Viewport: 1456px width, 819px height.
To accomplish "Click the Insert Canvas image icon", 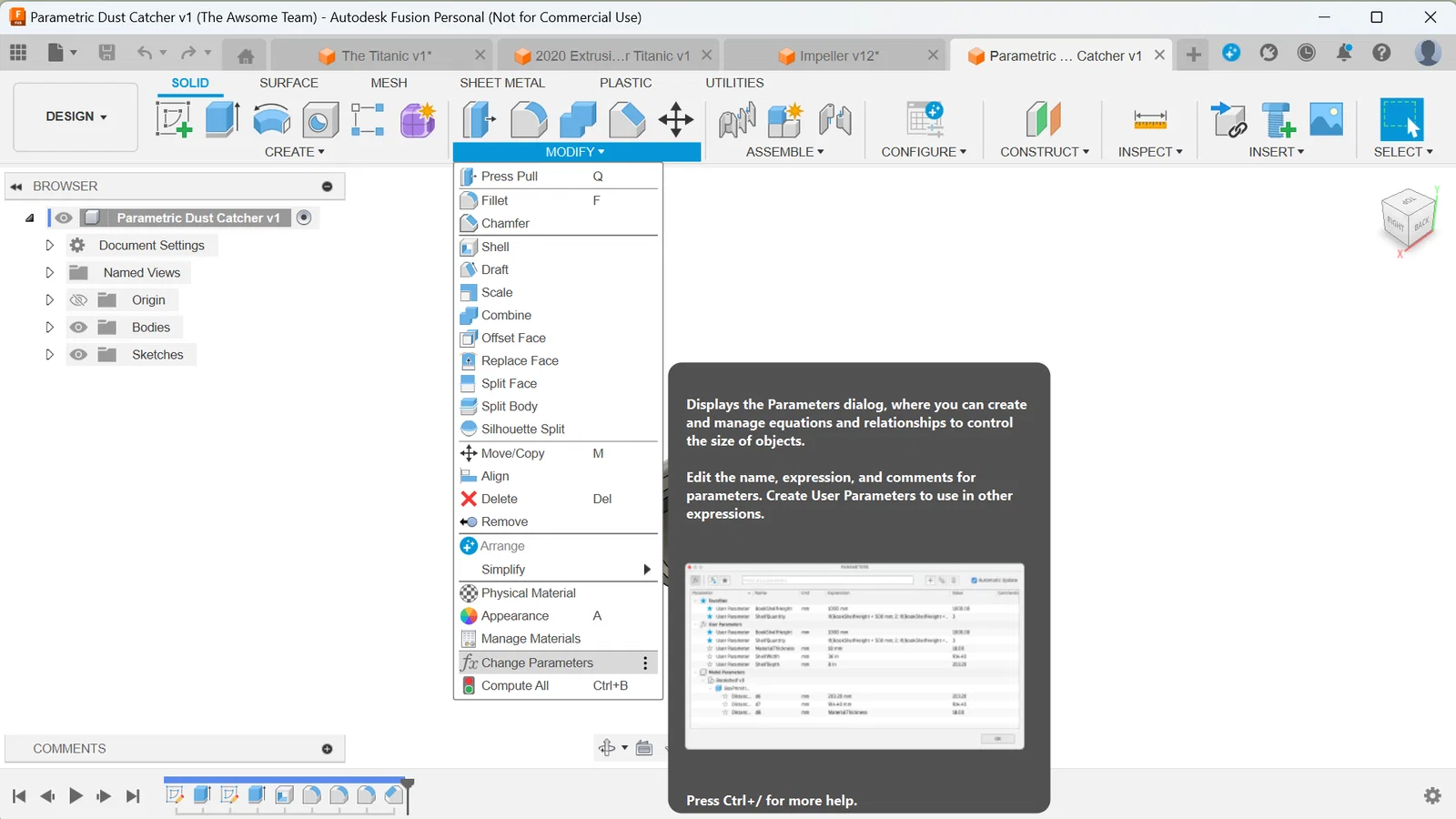I will point(1327,119).
